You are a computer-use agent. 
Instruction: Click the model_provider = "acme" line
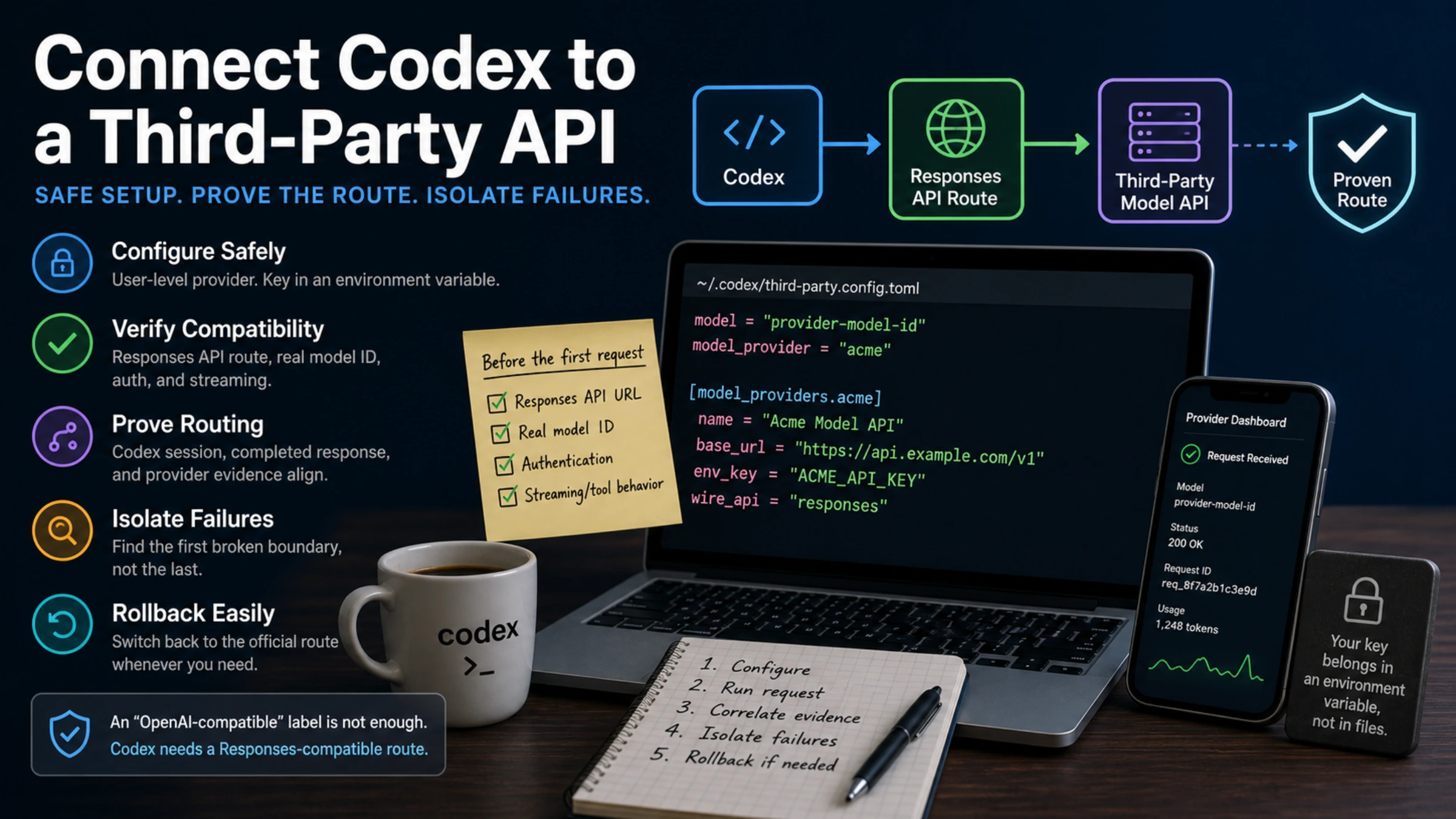pos(792,348)
